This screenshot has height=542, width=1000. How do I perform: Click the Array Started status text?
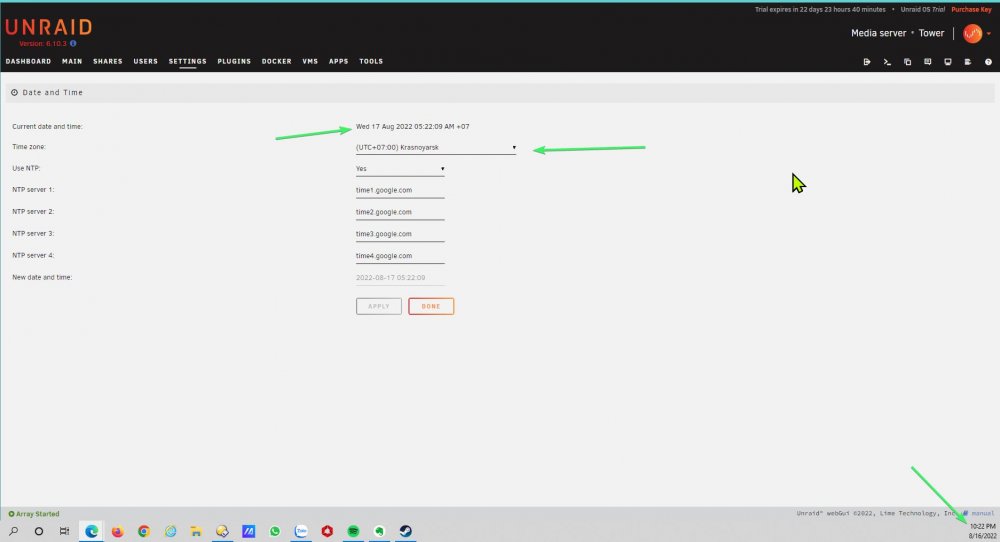[38, 514]
